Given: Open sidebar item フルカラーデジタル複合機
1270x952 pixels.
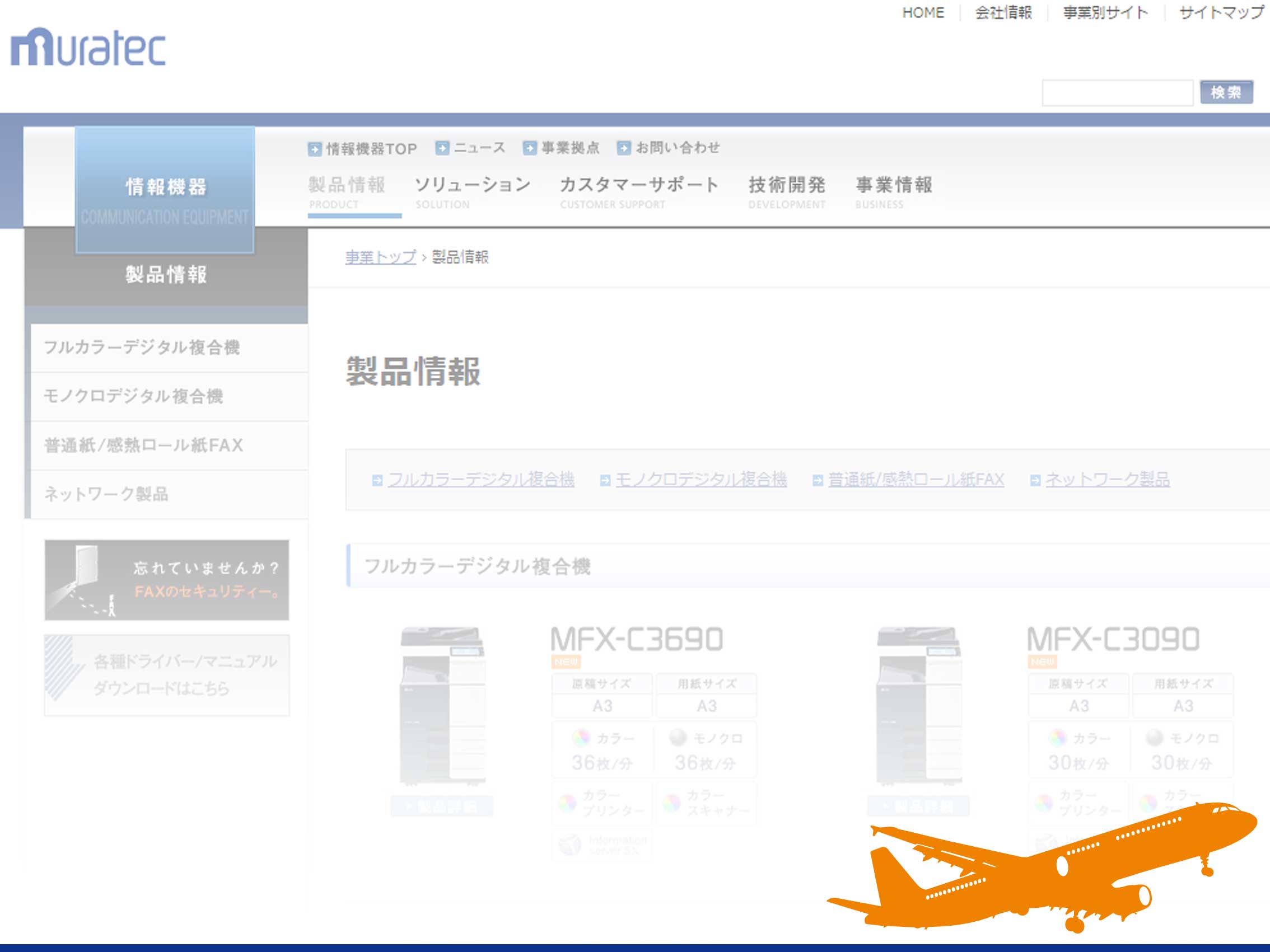Looking at the screenshot, I should click(169, 348).
